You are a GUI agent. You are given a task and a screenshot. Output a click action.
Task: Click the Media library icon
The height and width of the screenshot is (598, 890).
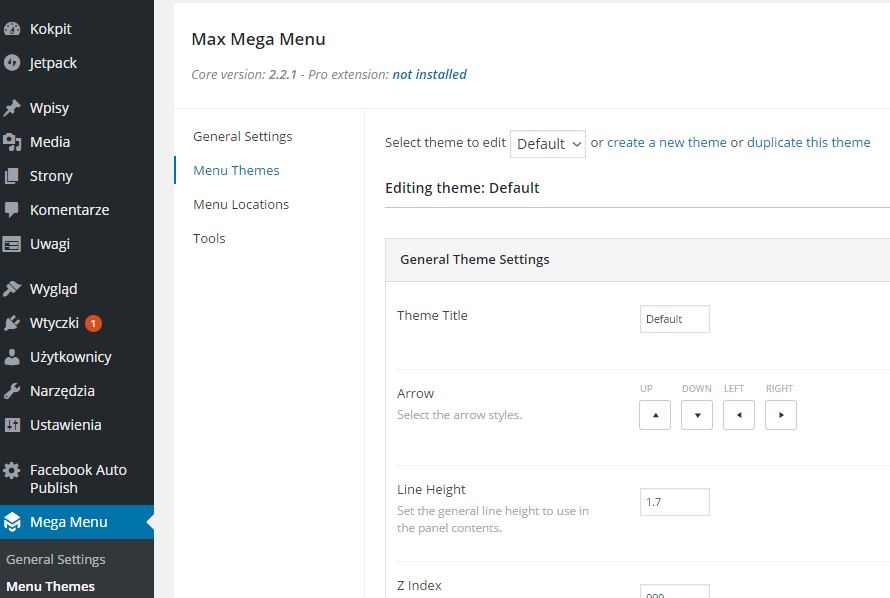coord(12,142)
